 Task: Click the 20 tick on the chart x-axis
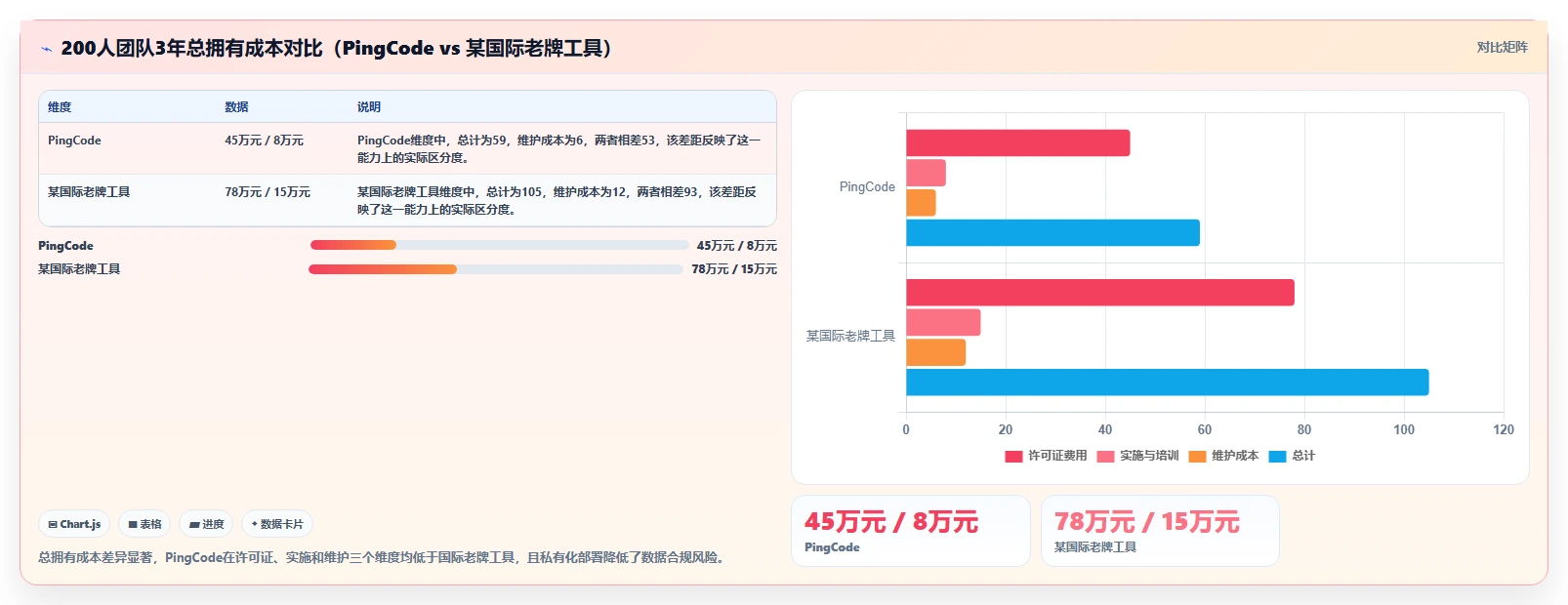pyautogui.click(x=1006, y=429)
